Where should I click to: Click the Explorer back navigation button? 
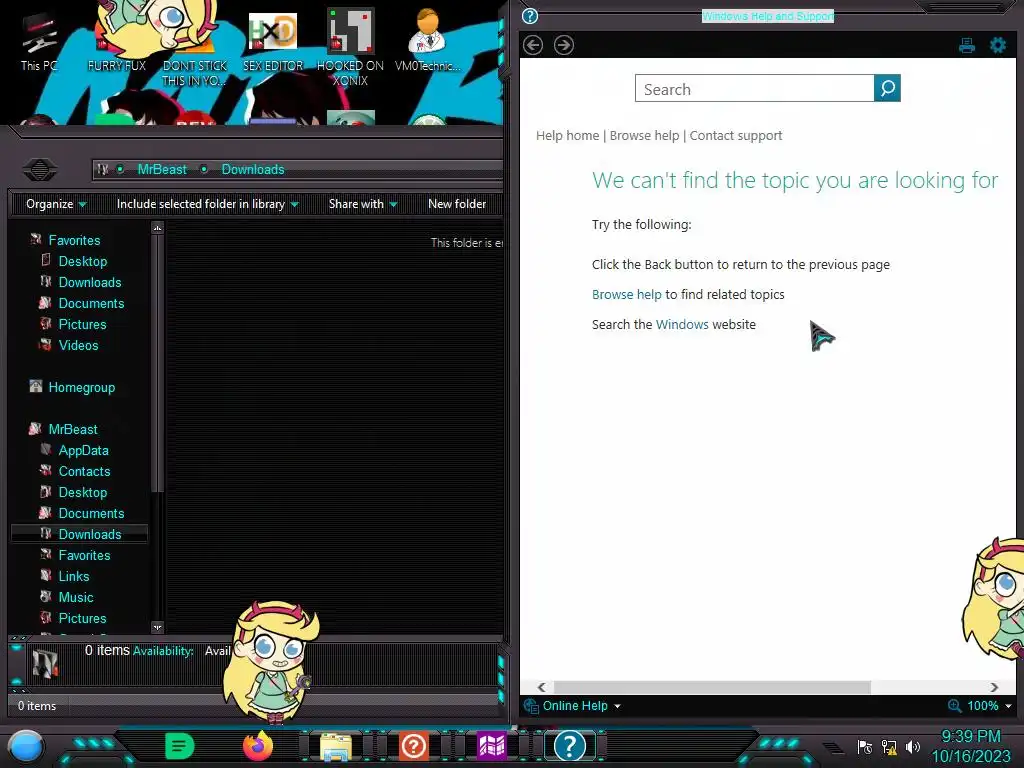point(40,170)
